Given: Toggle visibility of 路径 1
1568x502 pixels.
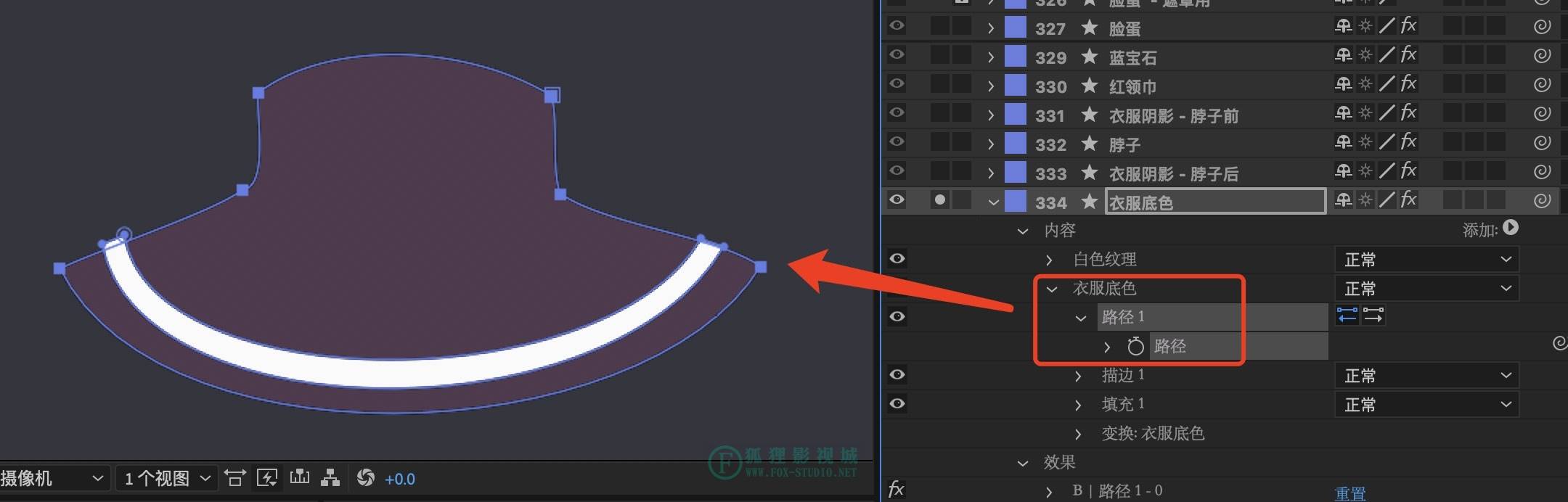Looking at the screenshot, I should 897,317.
